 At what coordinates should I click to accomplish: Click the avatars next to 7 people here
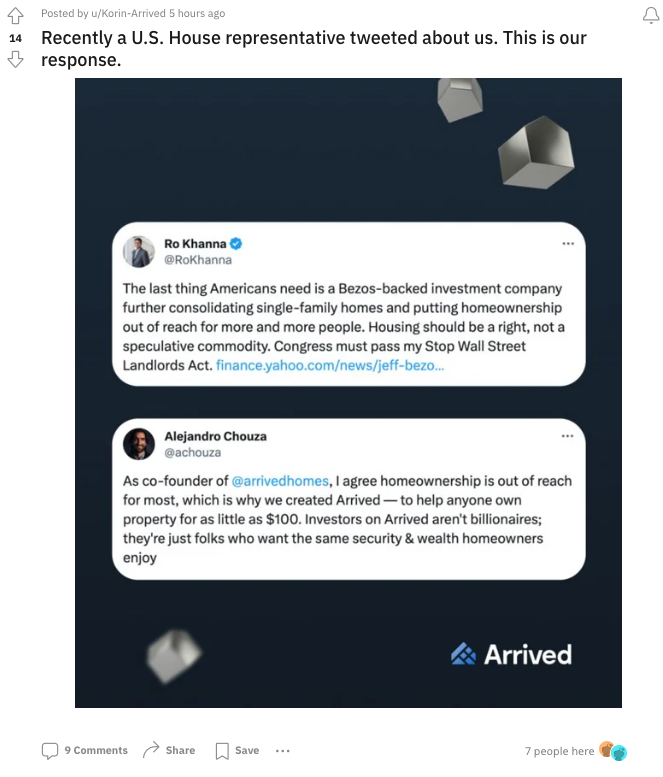click(612, 751)
